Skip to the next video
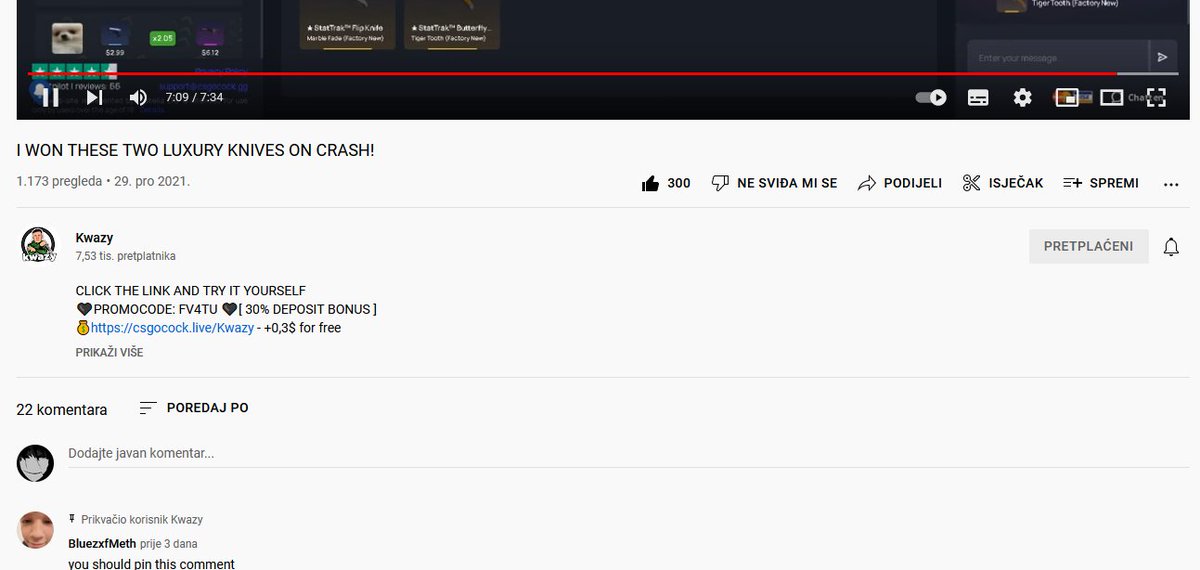Screen dimensions: 1200x570 click(95, 97)
